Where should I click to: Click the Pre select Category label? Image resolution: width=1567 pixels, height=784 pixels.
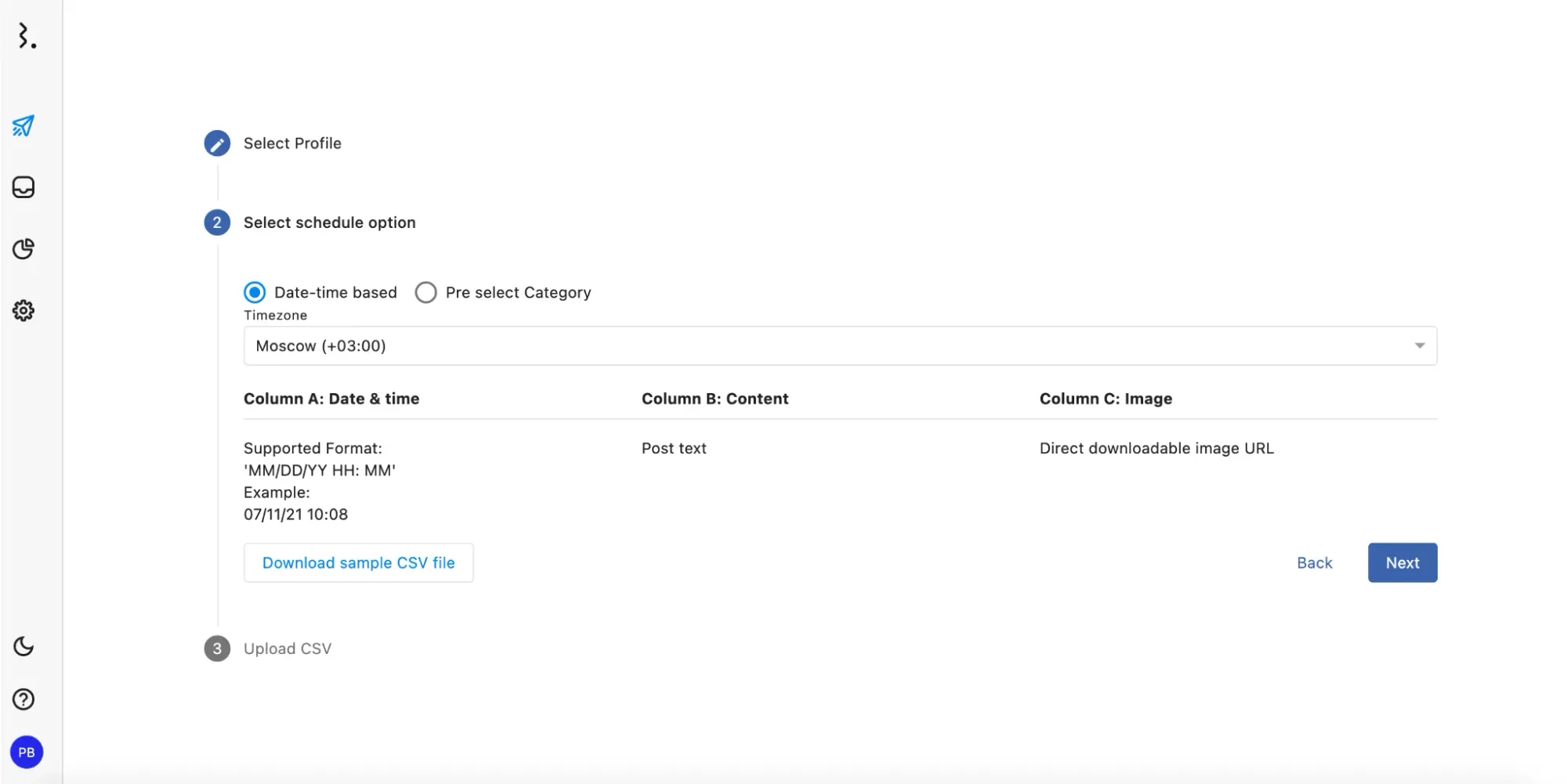coord(518,293)
